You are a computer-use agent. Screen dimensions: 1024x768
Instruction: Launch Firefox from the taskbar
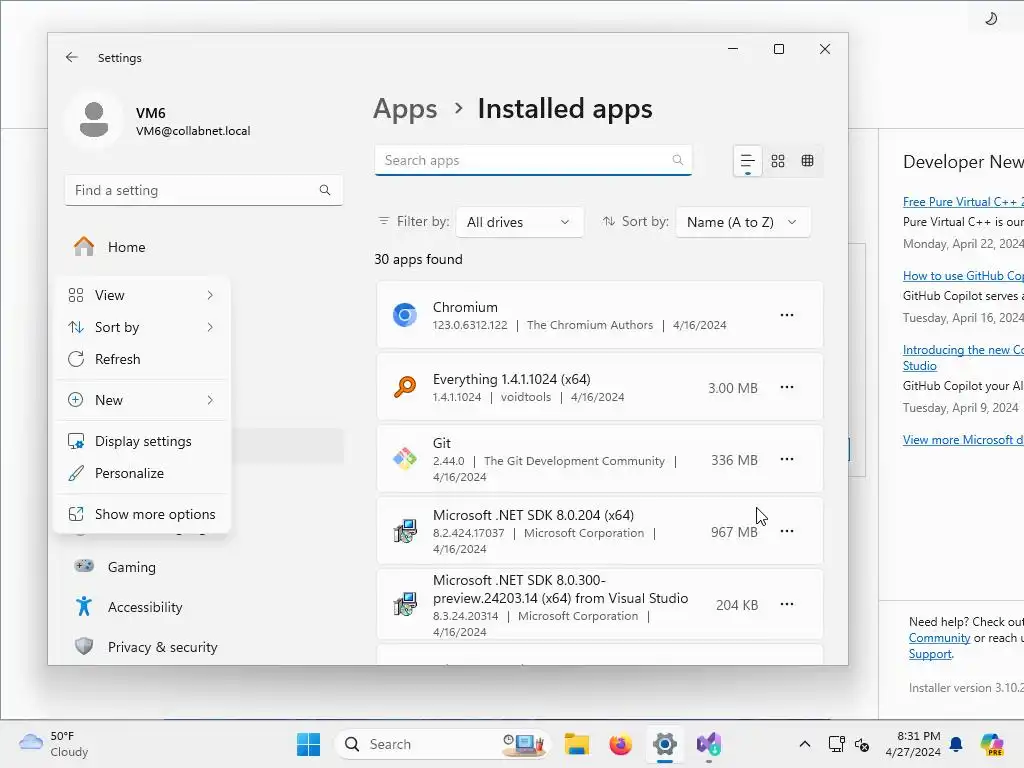point(620,744)
